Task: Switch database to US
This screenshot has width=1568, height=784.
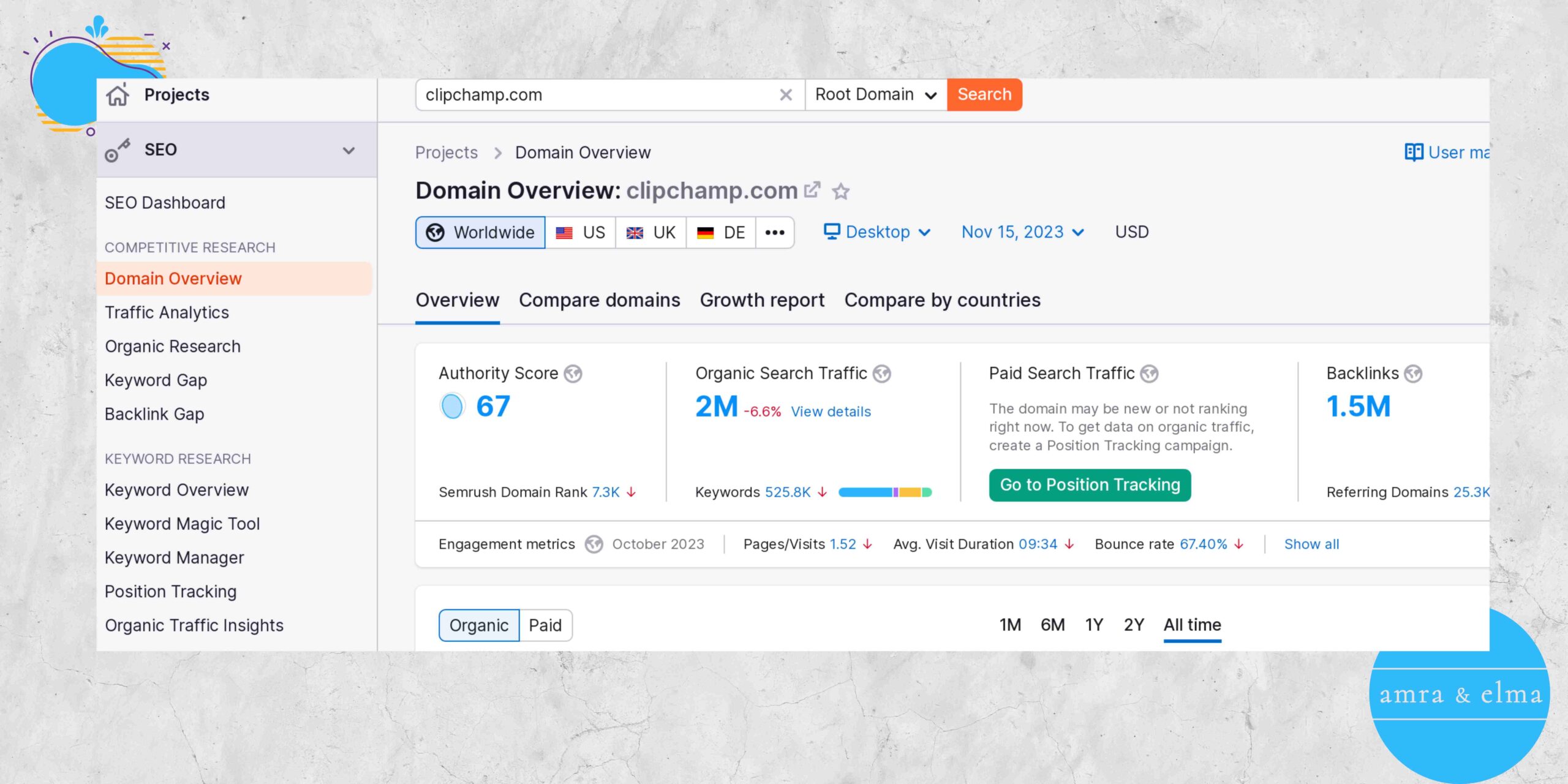Action: click(x=580, y=233)
